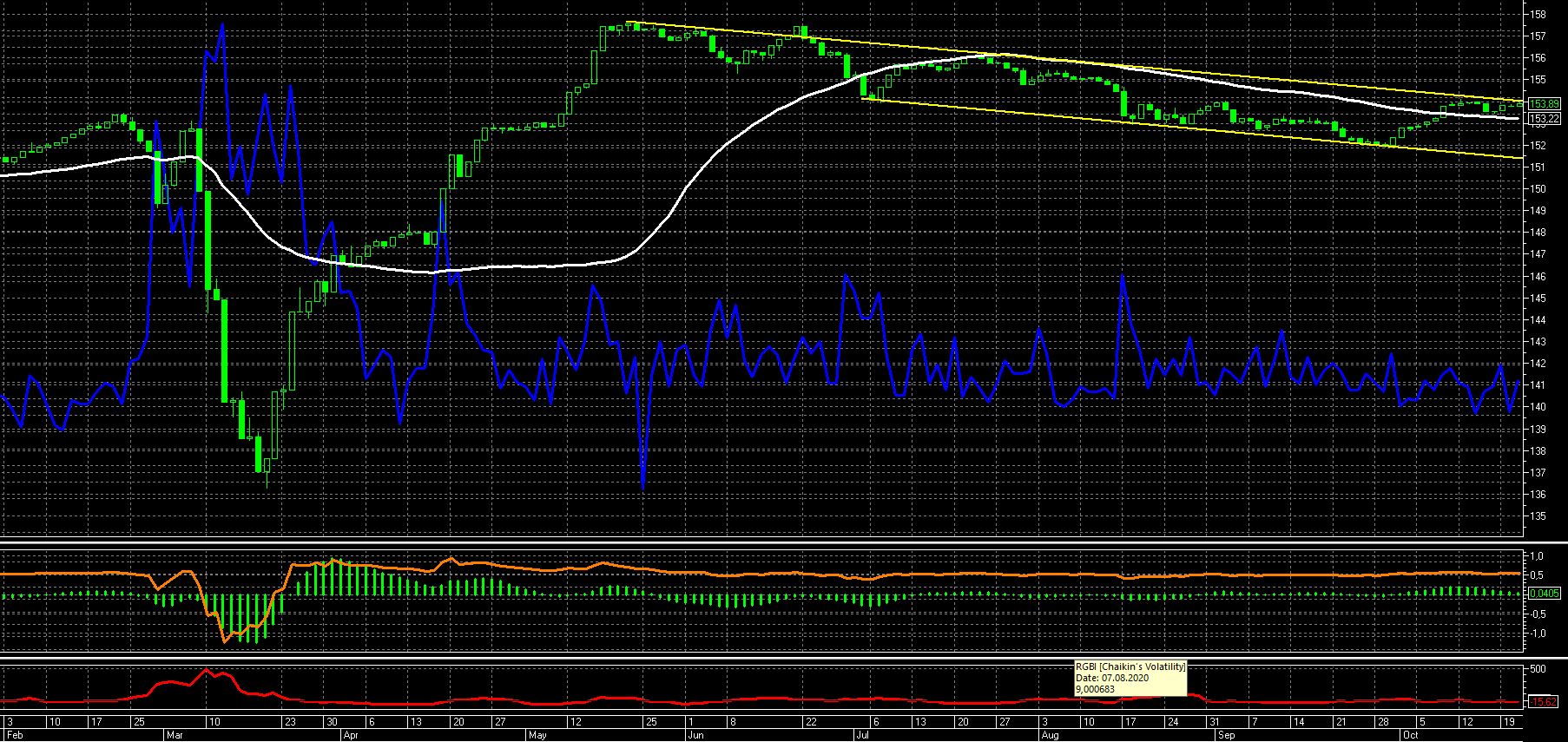The height and width of the screenshot is (742, 1568).
Task: Select the Aug month label on time axis
Action: click(x=1049, y=735)
